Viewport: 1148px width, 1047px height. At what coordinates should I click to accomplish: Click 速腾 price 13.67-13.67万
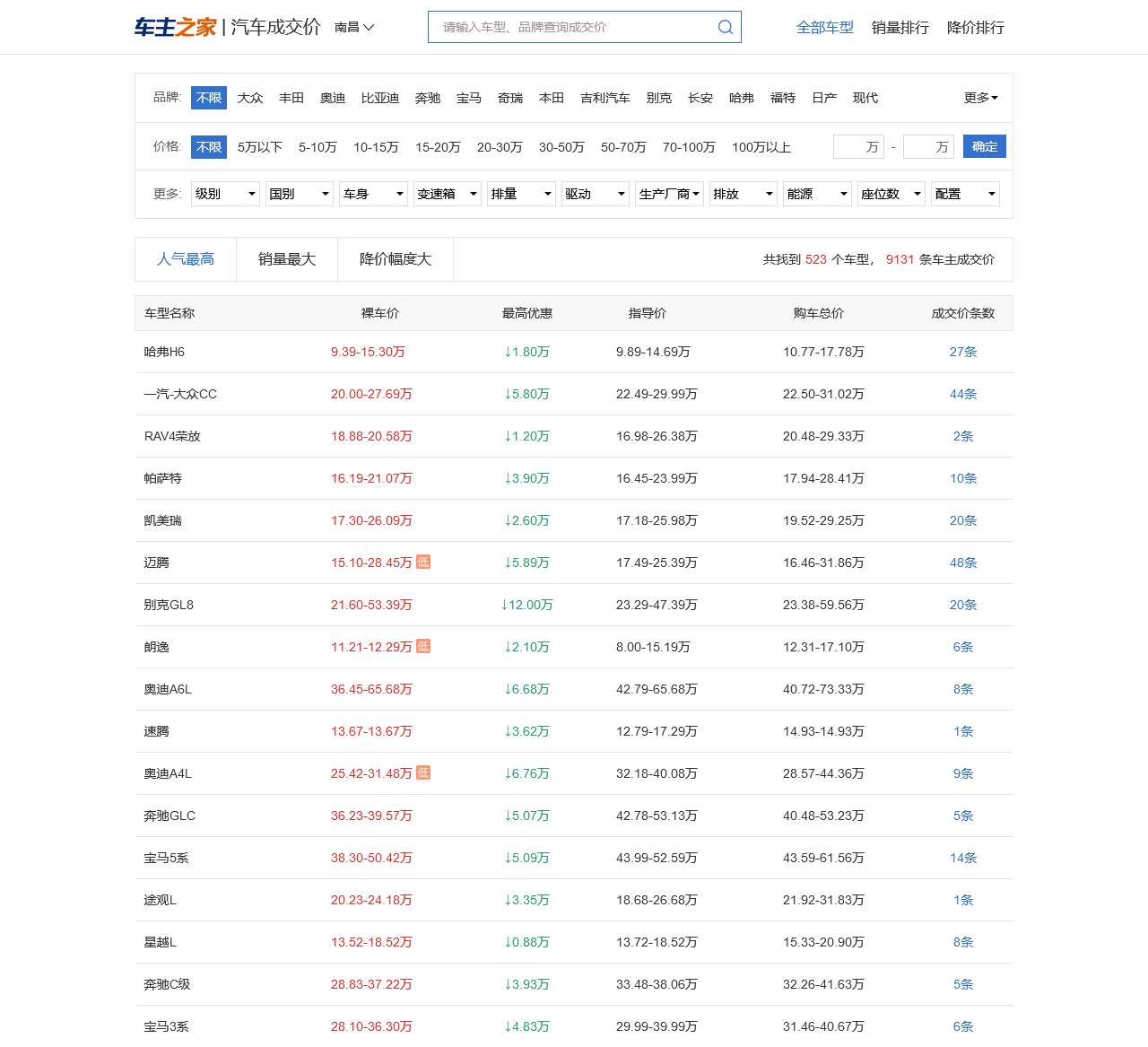pos(371,731)
